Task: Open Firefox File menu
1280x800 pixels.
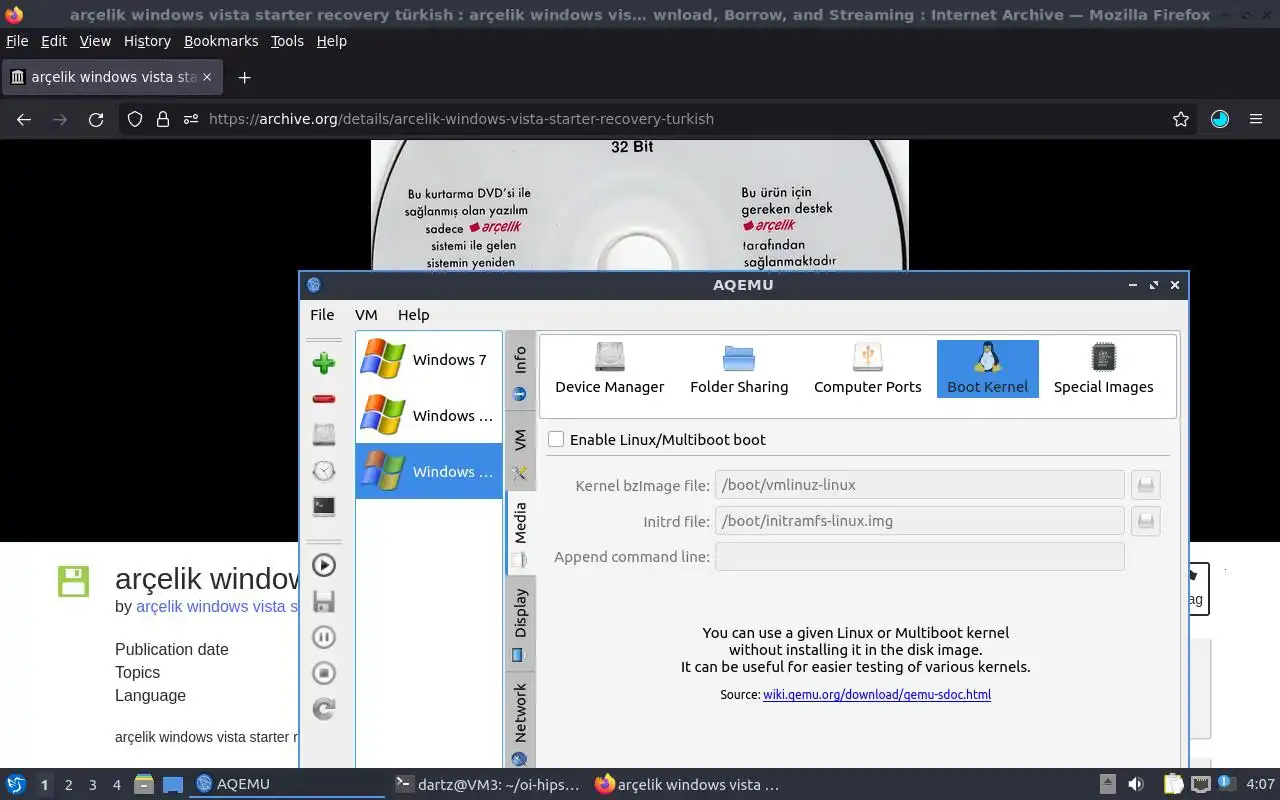Action: [x=17, y=41]
